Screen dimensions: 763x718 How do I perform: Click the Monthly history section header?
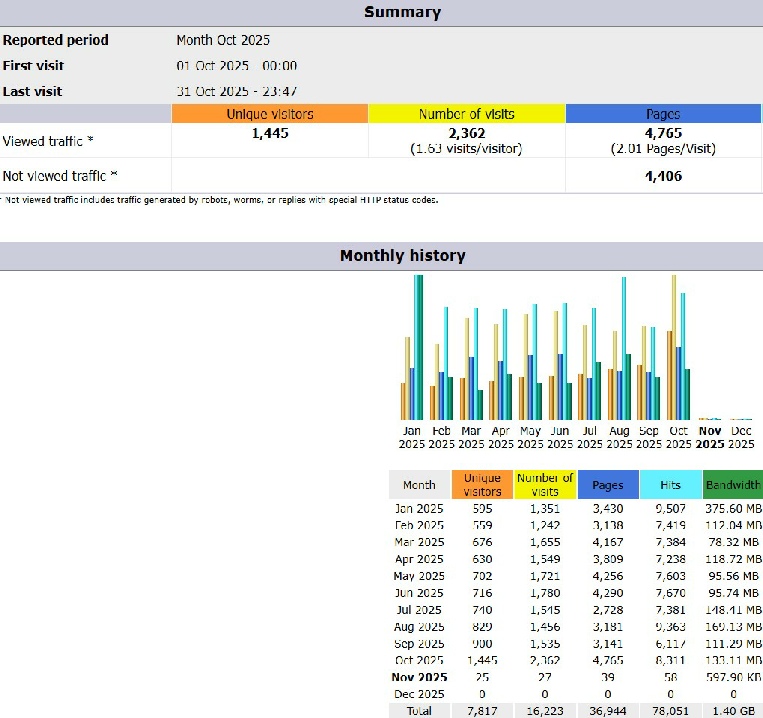[x=402, y=256]
